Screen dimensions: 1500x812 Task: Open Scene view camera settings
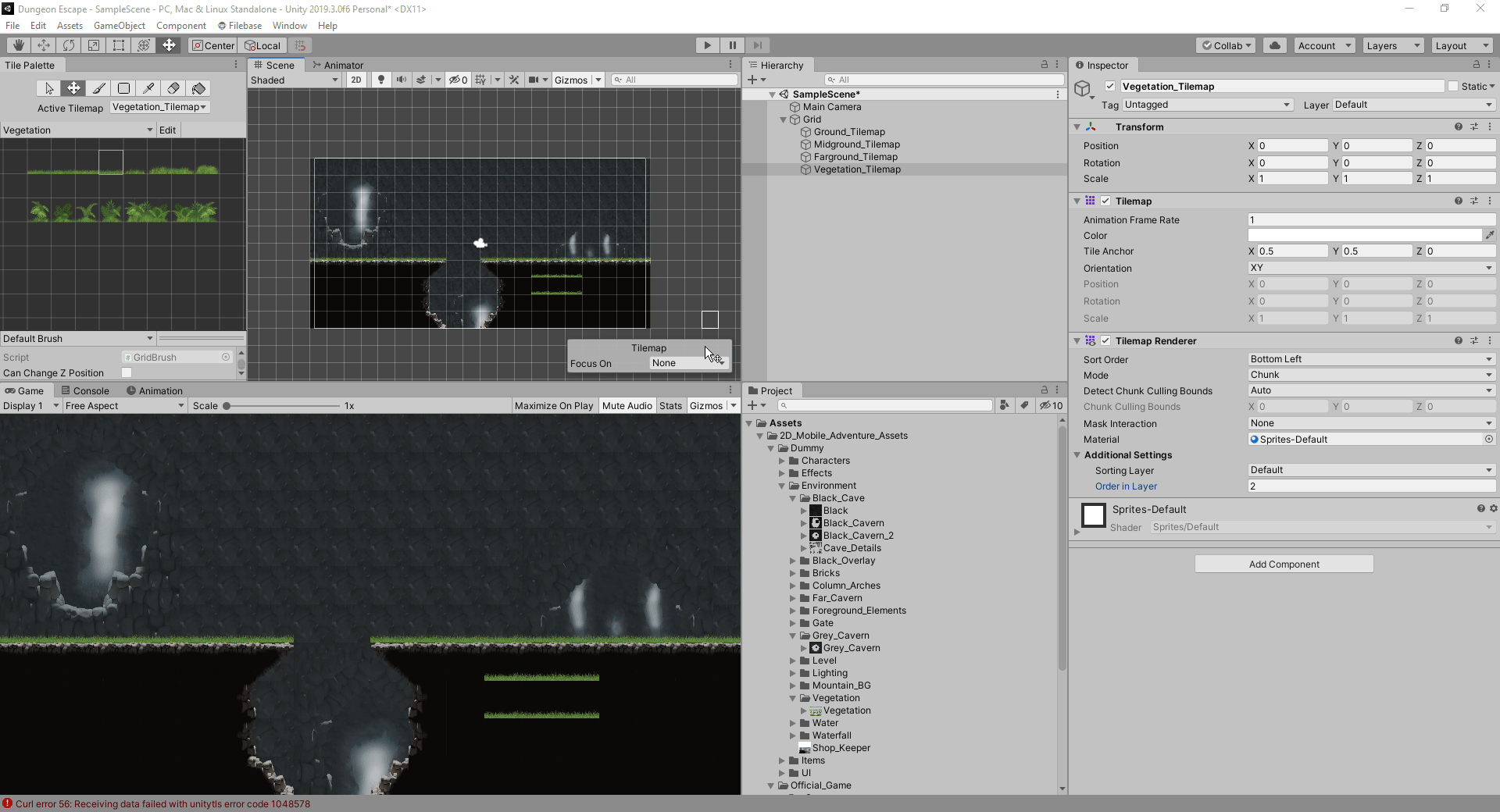tap(534, 80)
